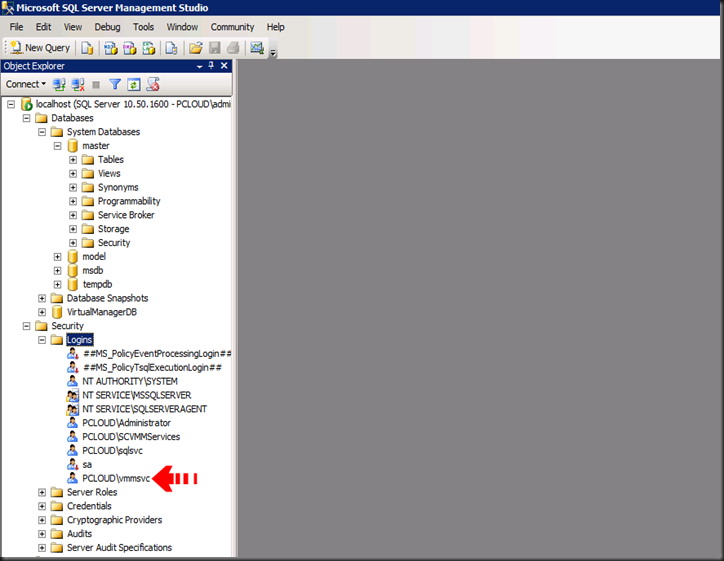Select PCLOUD\SCVMMServices login

click(x=131, y=437)
